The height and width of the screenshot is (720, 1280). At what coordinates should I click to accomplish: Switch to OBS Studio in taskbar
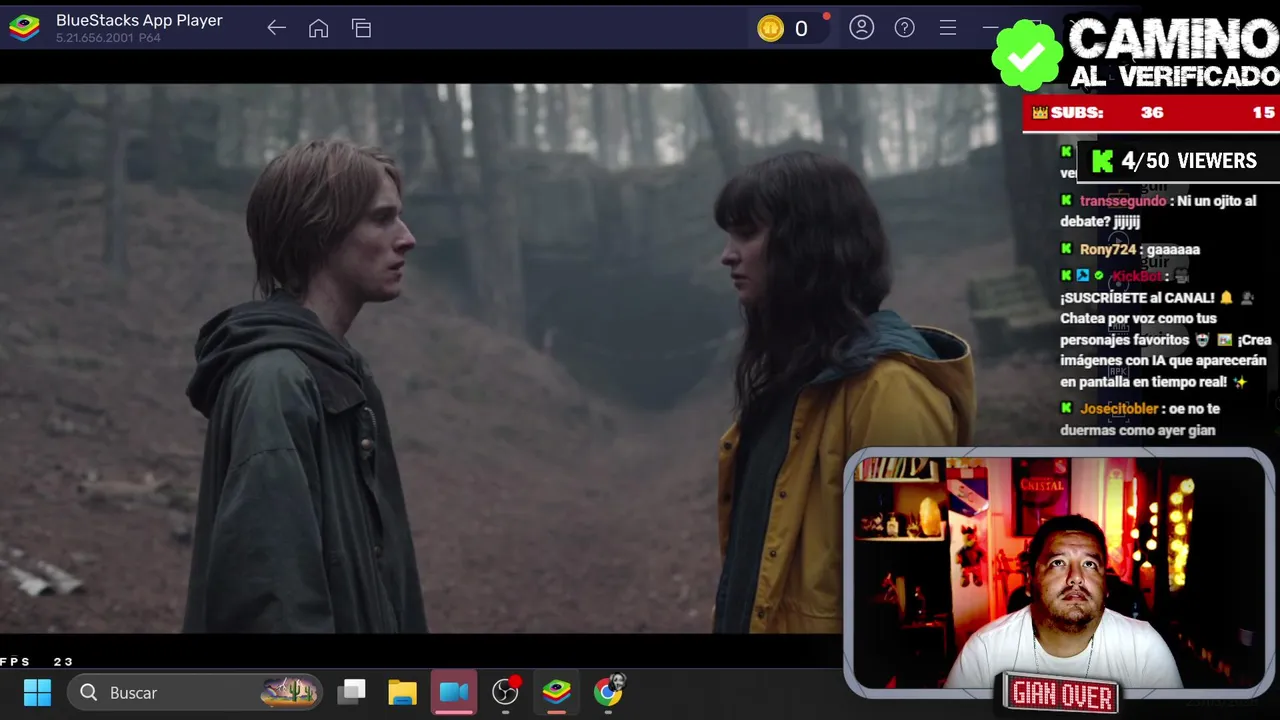coord(506,691)
